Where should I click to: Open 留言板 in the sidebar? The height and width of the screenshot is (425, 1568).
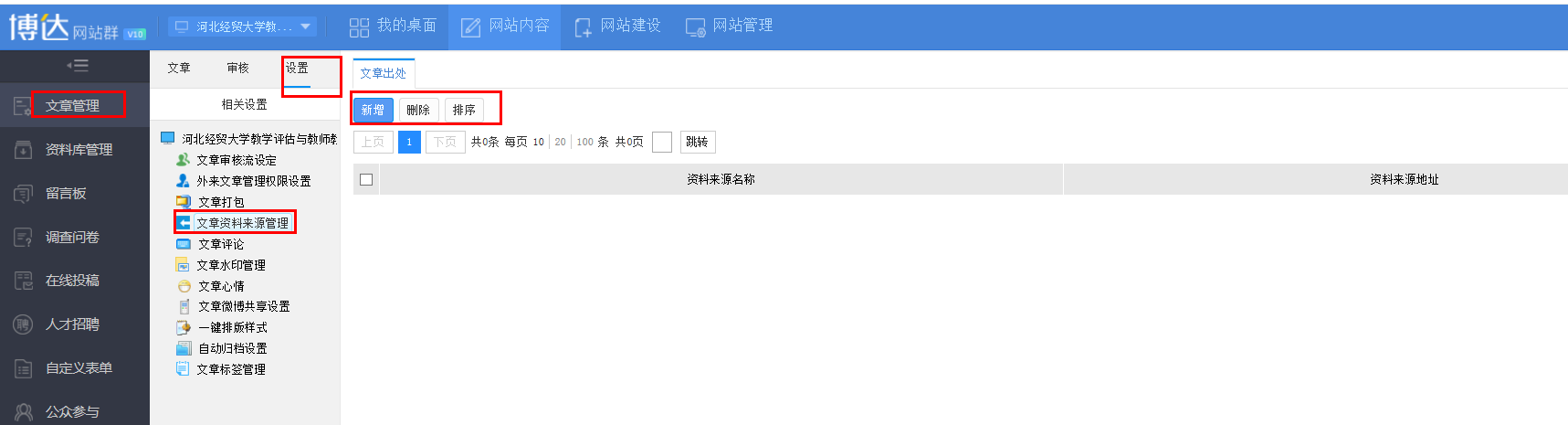(x=65, y=194)
